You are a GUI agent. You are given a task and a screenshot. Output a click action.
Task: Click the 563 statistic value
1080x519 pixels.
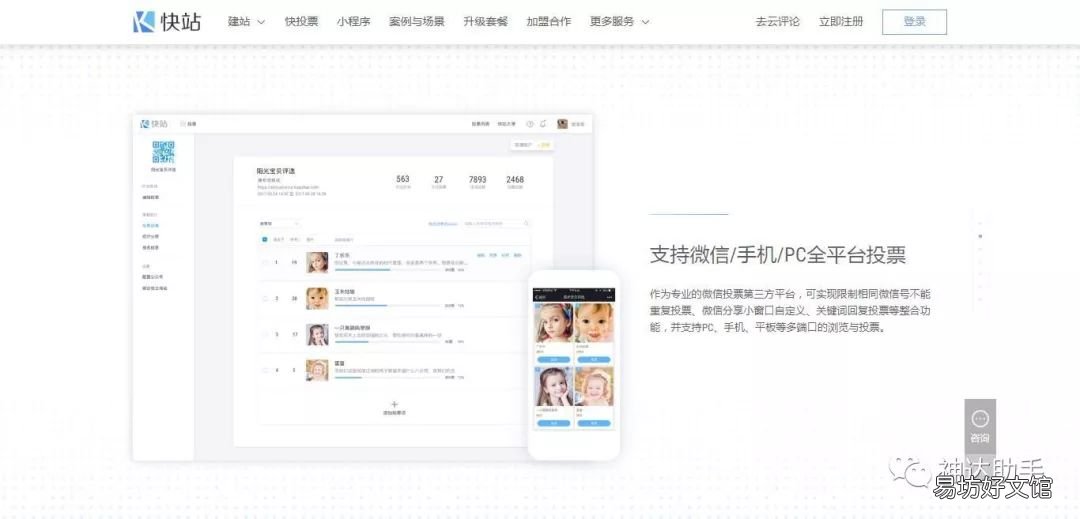coord(403,180)
